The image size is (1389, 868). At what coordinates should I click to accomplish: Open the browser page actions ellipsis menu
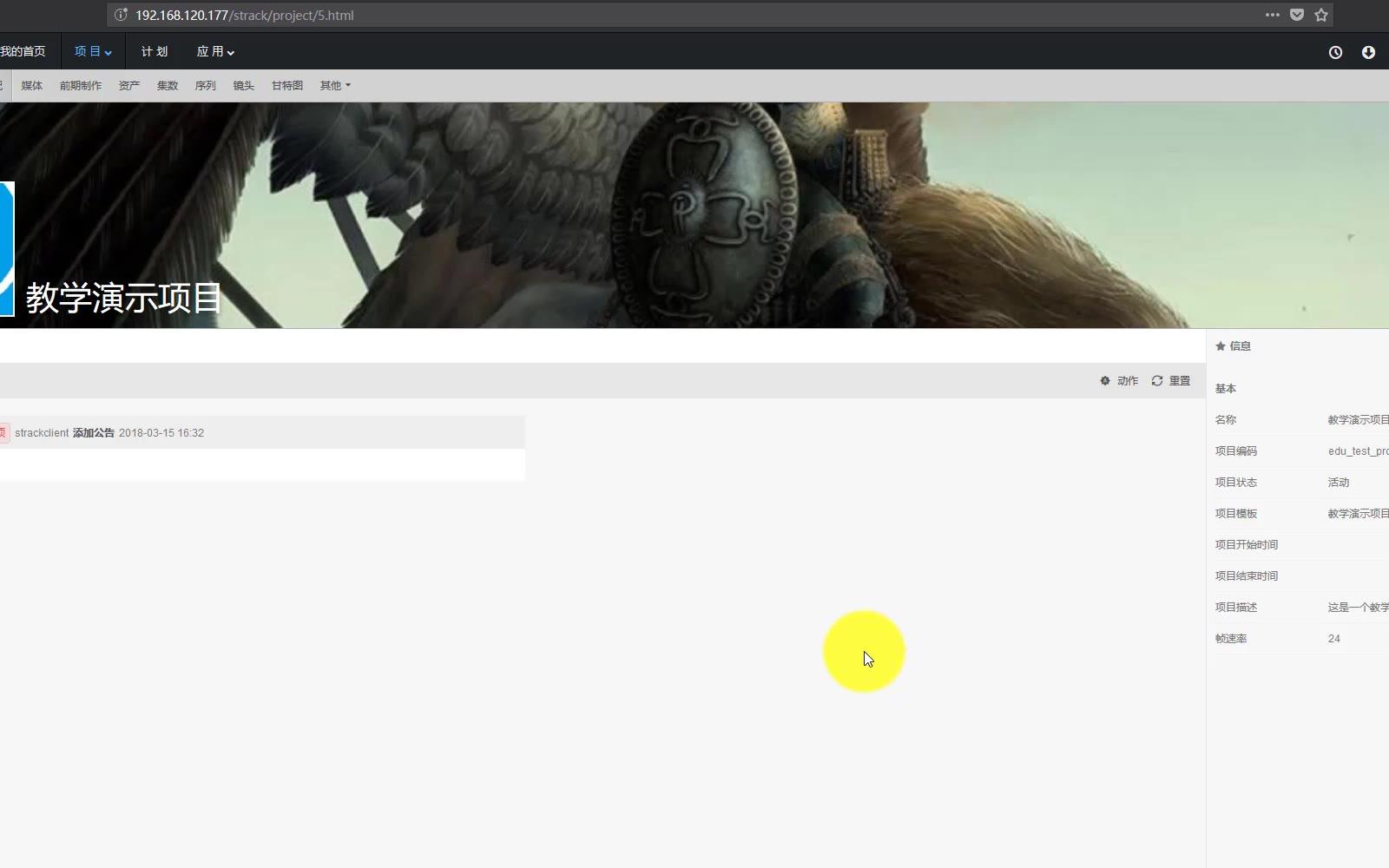click(x=1272, y=15)
